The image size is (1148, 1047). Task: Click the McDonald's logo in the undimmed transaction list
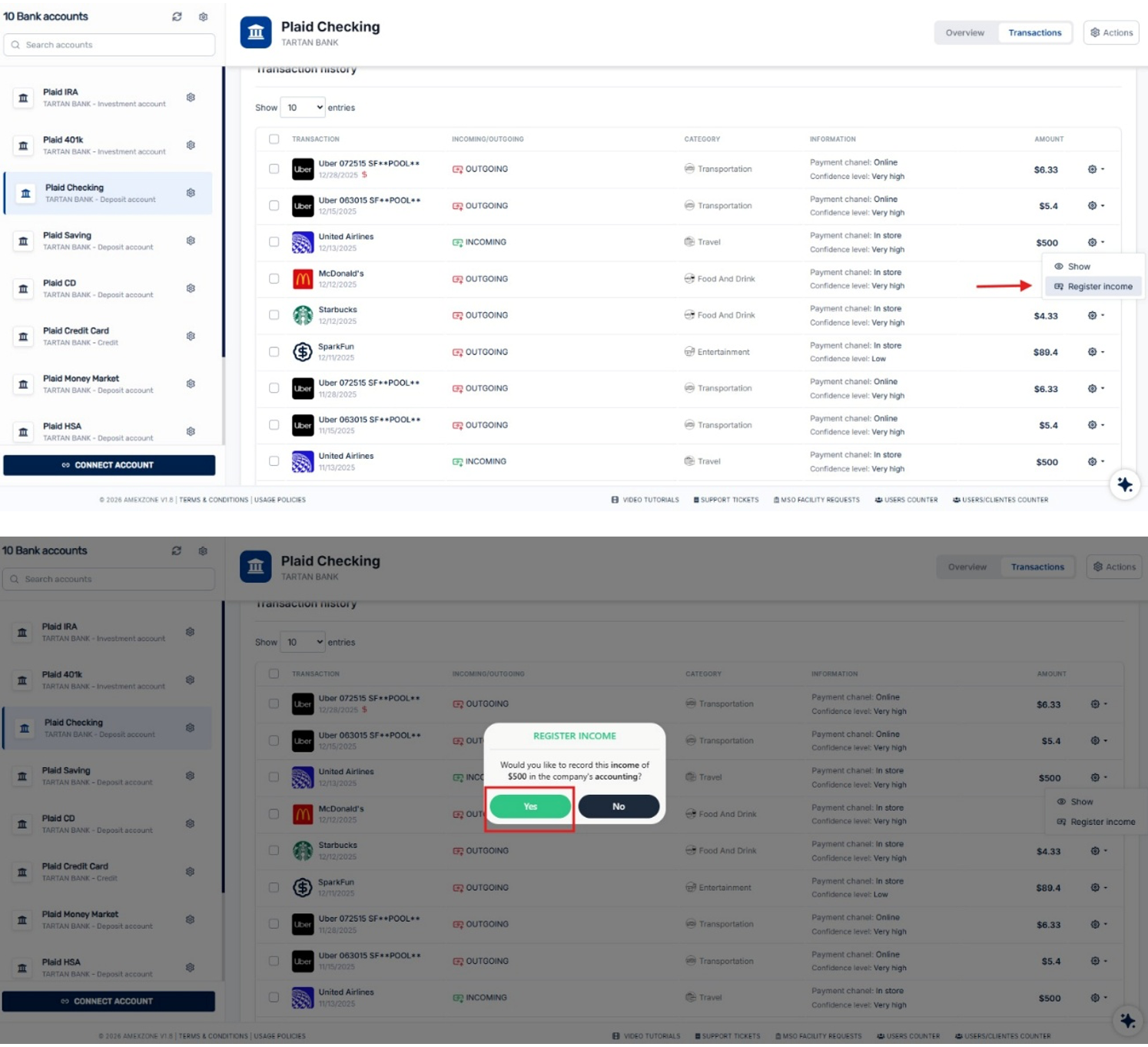click(x=303, y=279)
